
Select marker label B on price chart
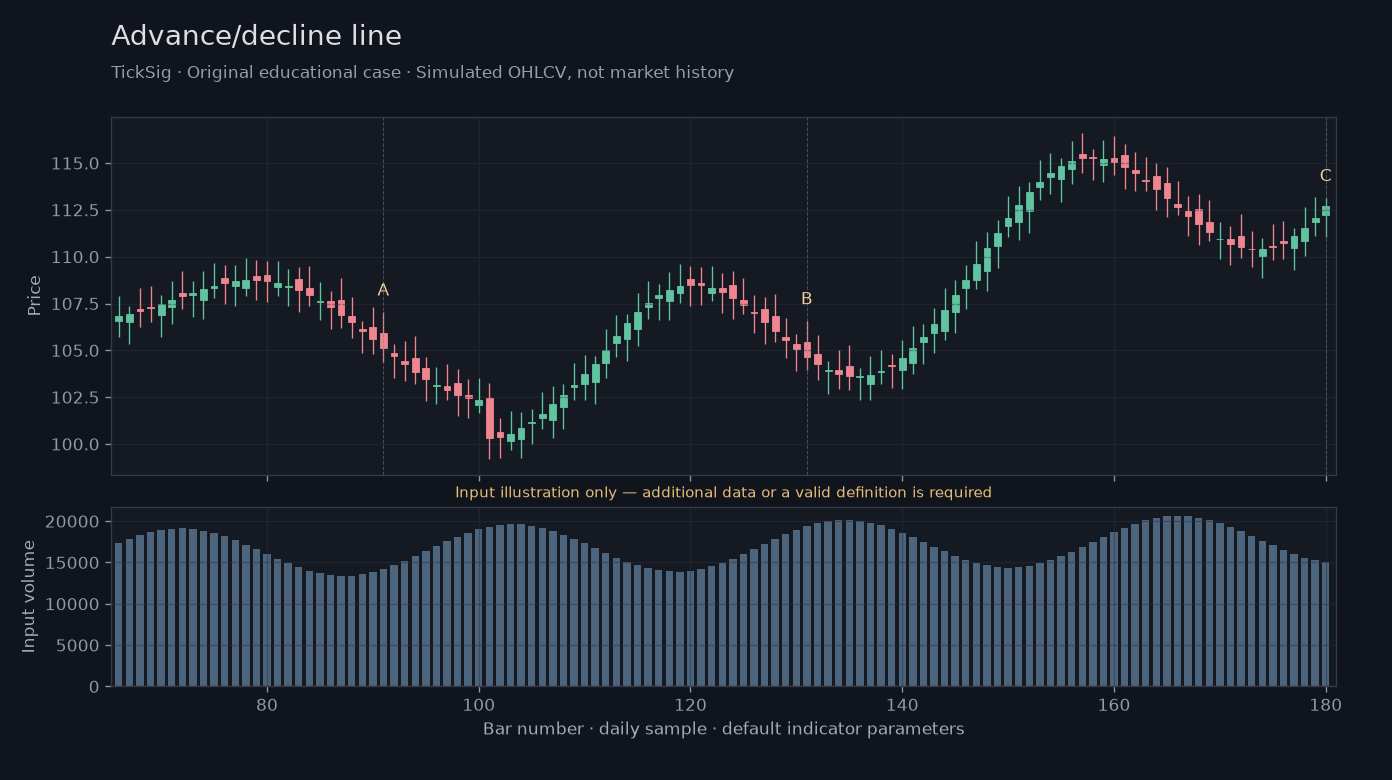click(806, 299)
